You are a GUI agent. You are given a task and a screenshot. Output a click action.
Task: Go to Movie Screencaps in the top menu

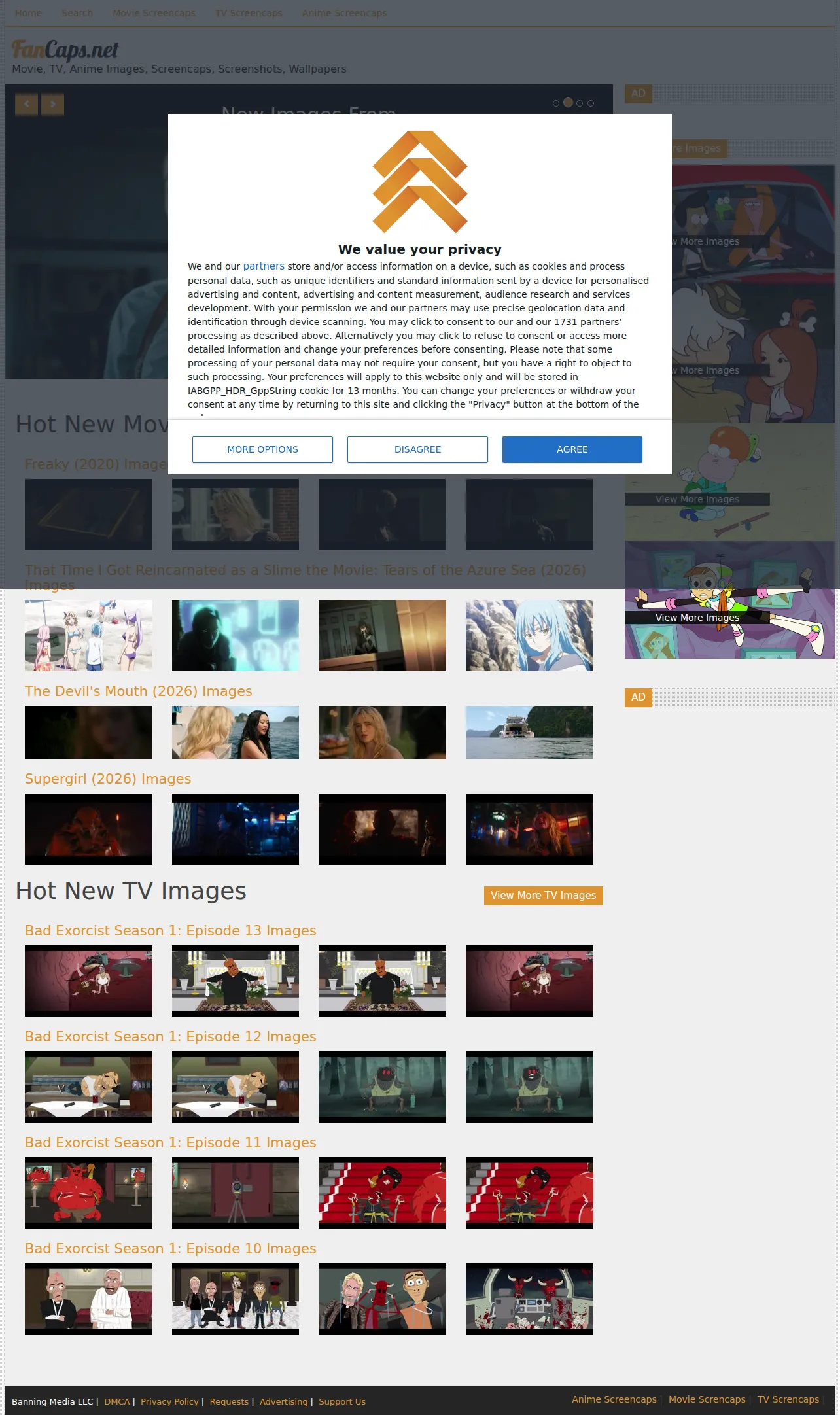point(154,13)
